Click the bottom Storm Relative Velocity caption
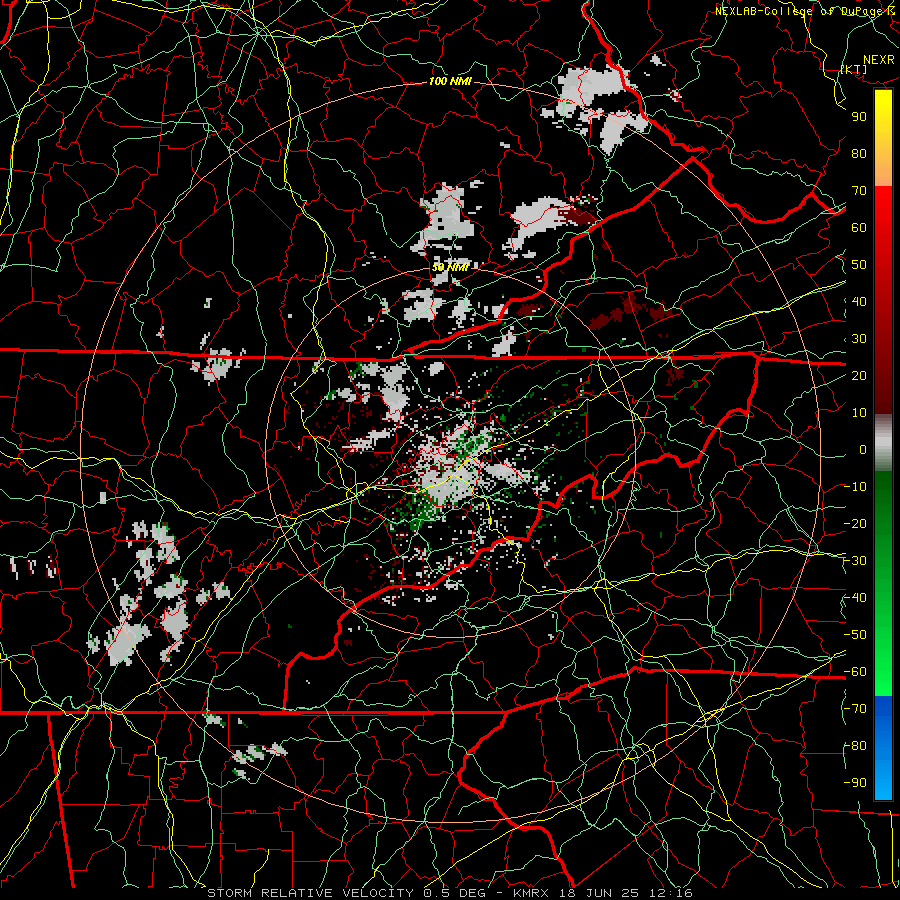The width and height of the screenshot is (900, 900). pos(450,893)
